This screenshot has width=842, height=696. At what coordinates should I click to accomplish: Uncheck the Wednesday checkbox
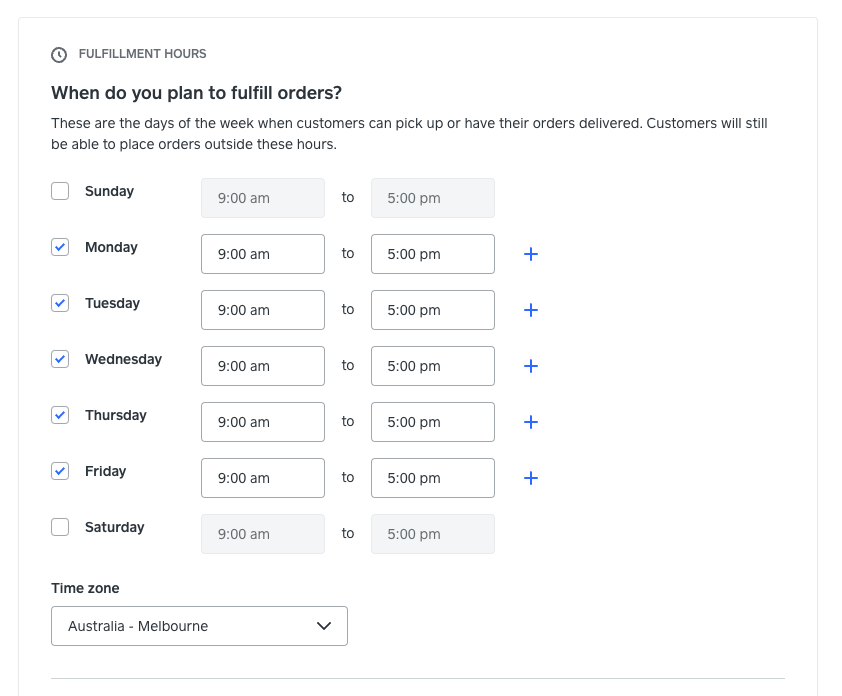click(60, 359)
